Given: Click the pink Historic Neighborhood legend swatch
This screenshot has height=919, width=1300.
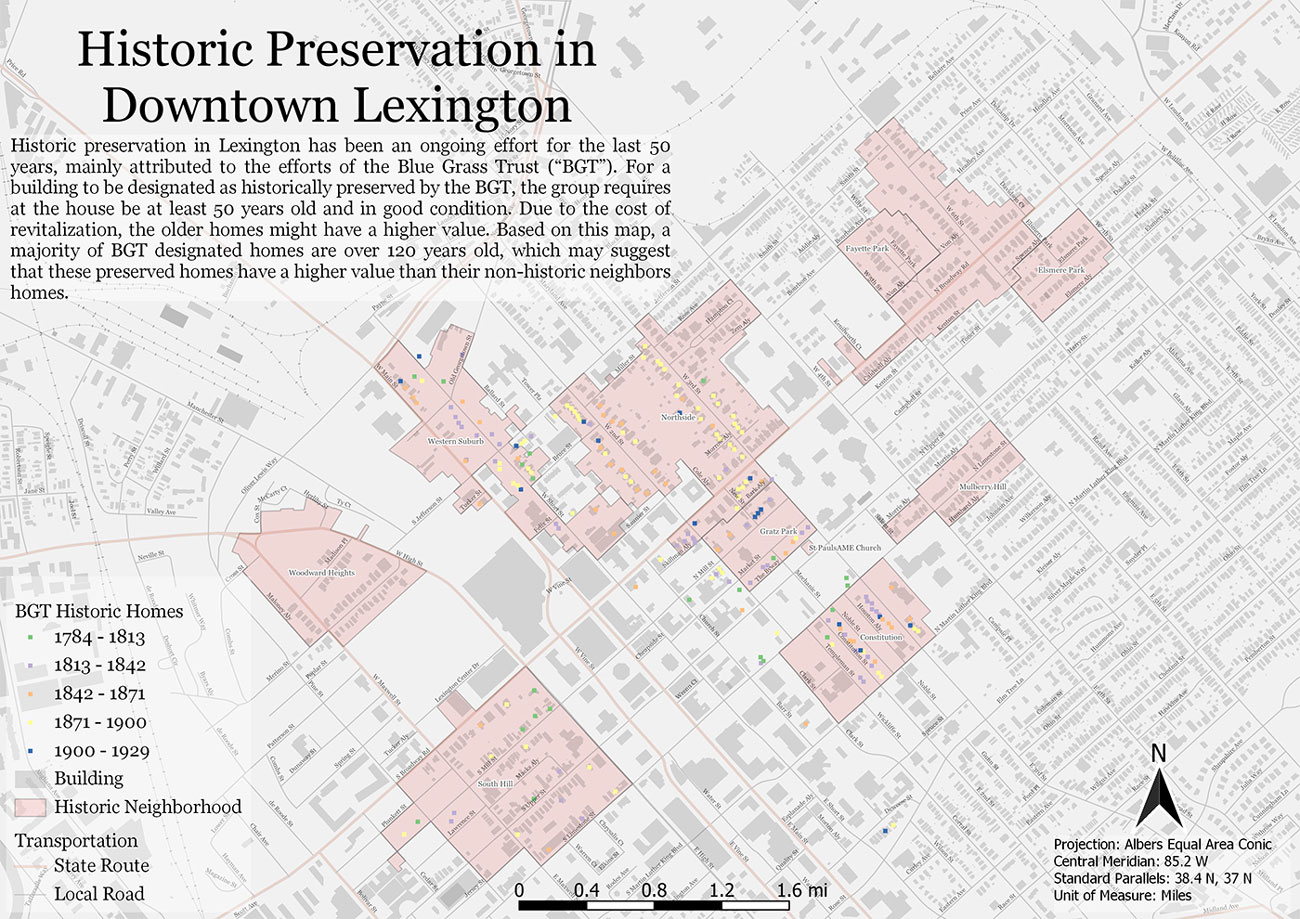Looking at the screenshot, I should coord(31,806).
